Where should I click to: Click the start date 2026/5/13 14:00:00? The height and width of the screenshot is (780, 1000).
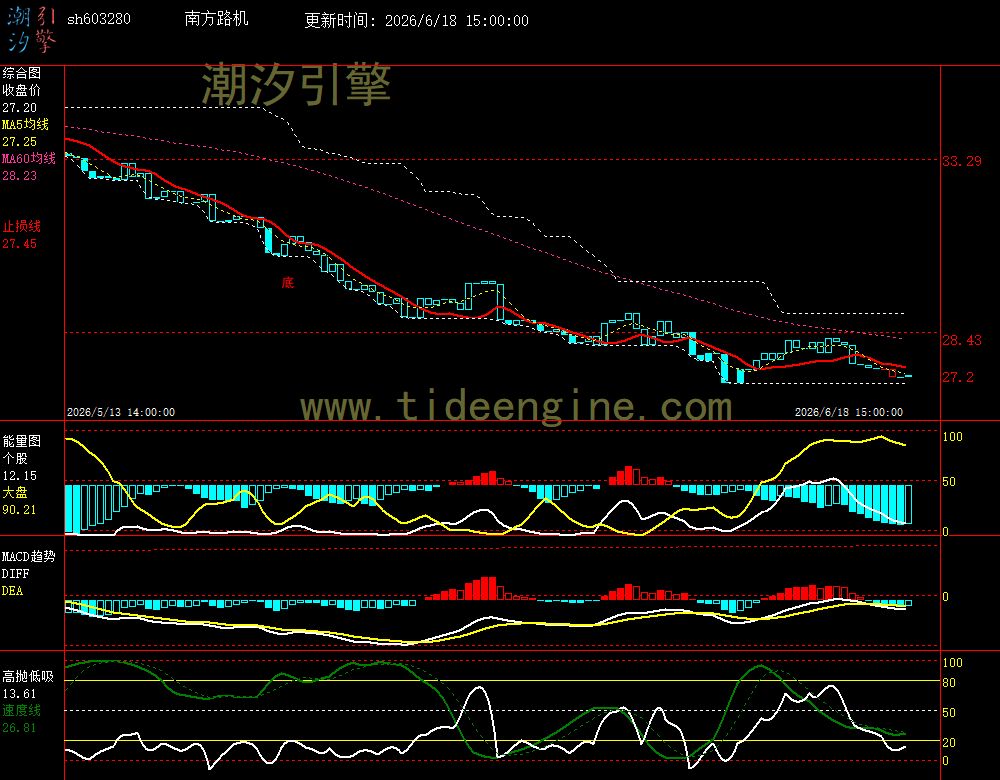121,413
